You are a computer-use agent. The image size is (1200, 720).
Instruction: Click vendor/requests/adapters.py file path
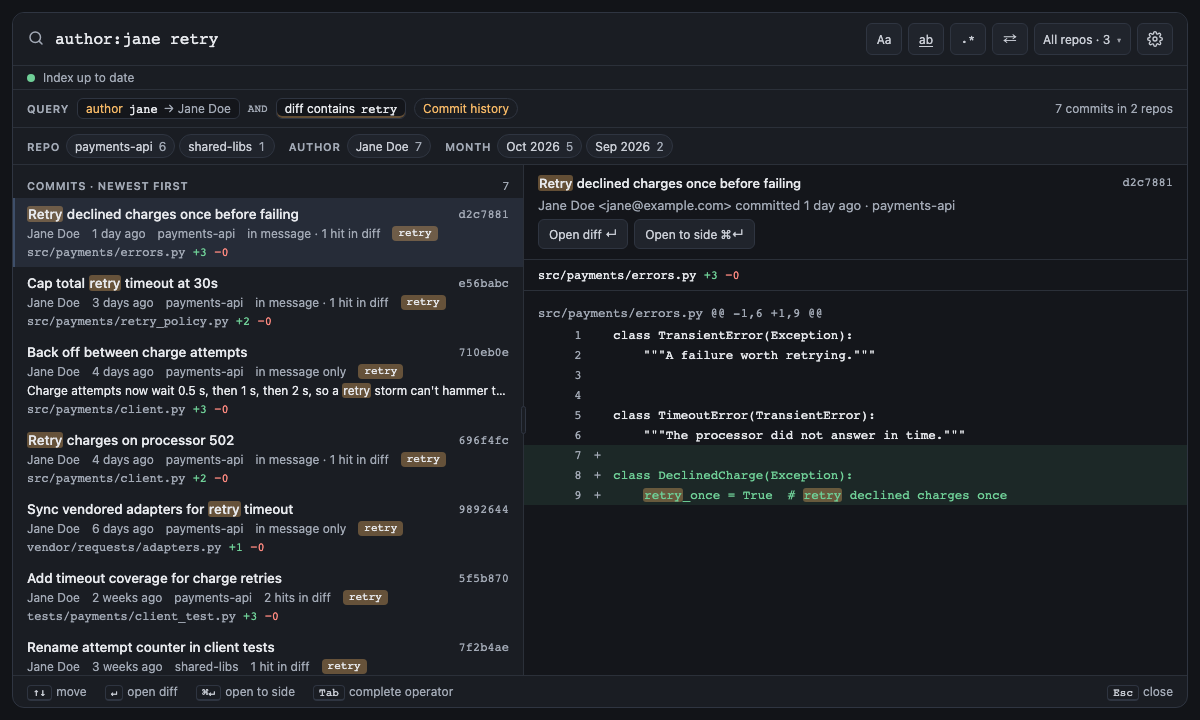pos(124,547)
